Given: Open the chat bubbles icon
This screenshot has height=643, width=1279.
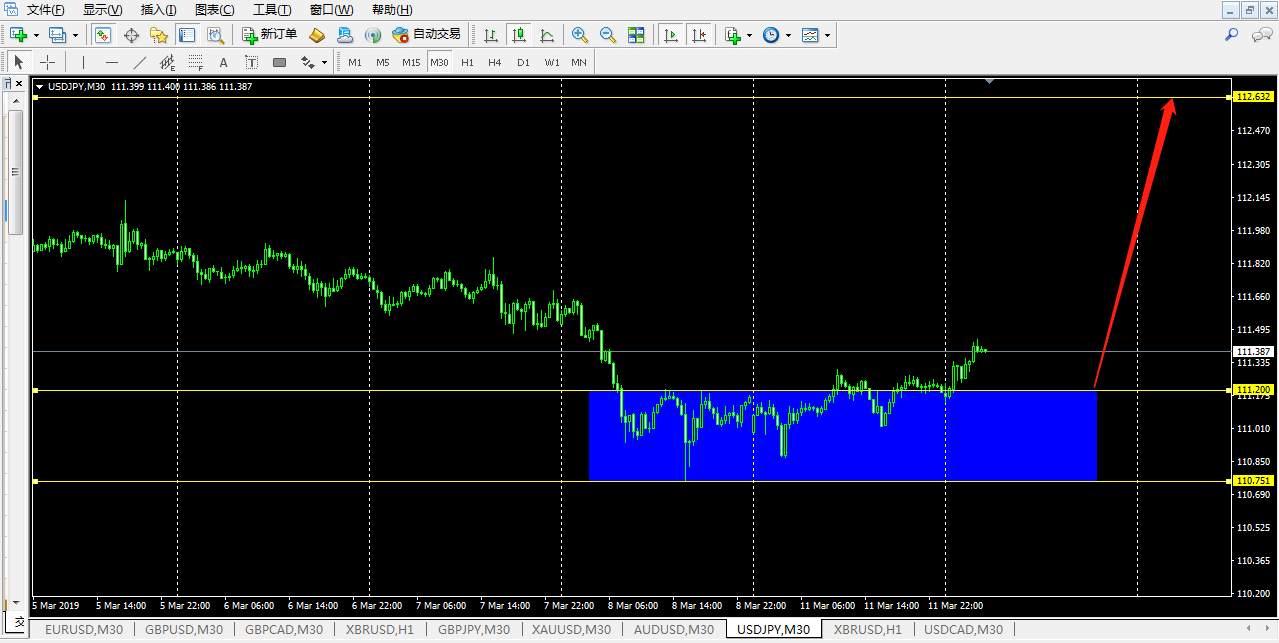Looking at the screenshot, I should point(1261,35).
